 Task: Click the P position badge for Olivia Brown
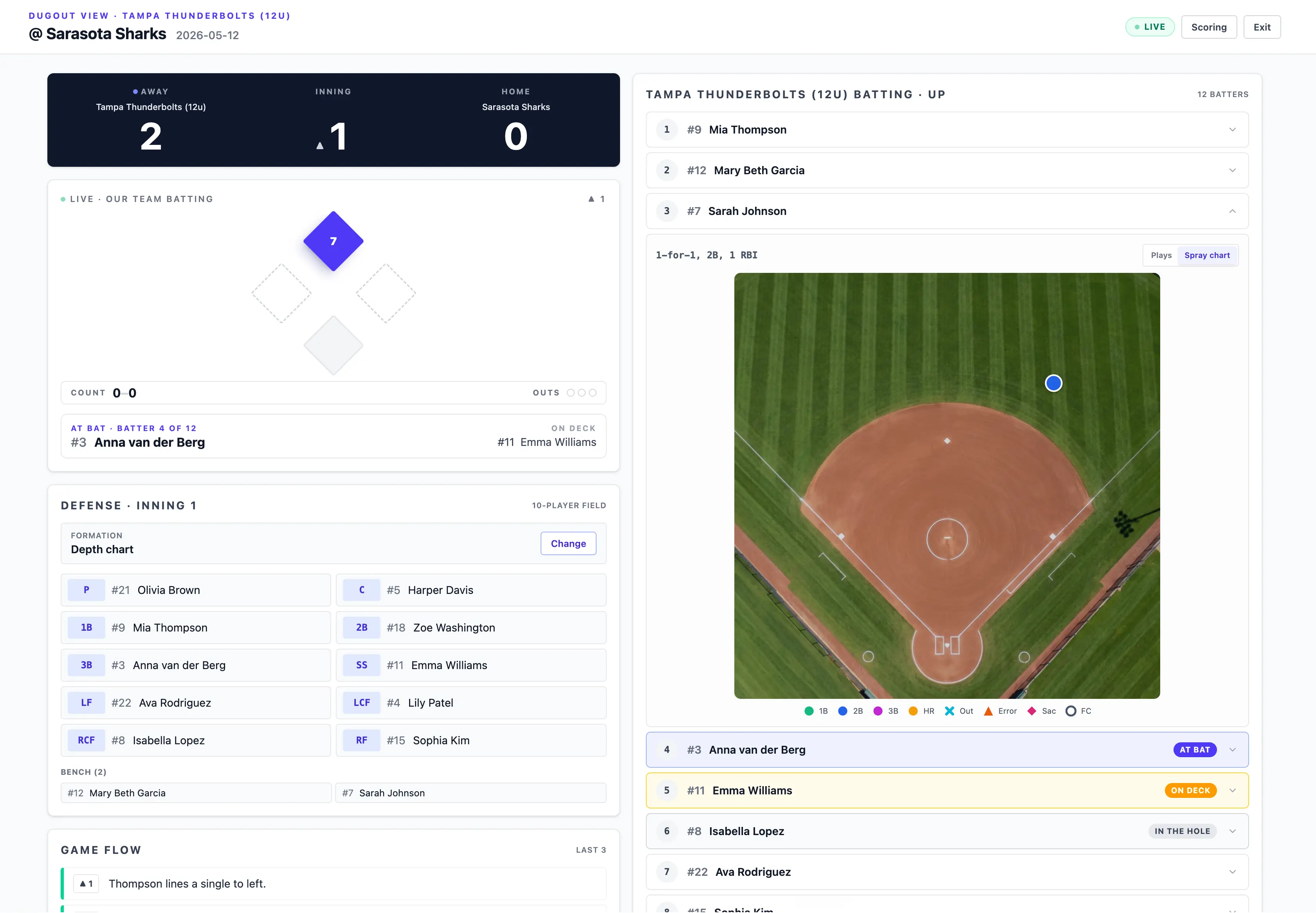coord(87,590)
